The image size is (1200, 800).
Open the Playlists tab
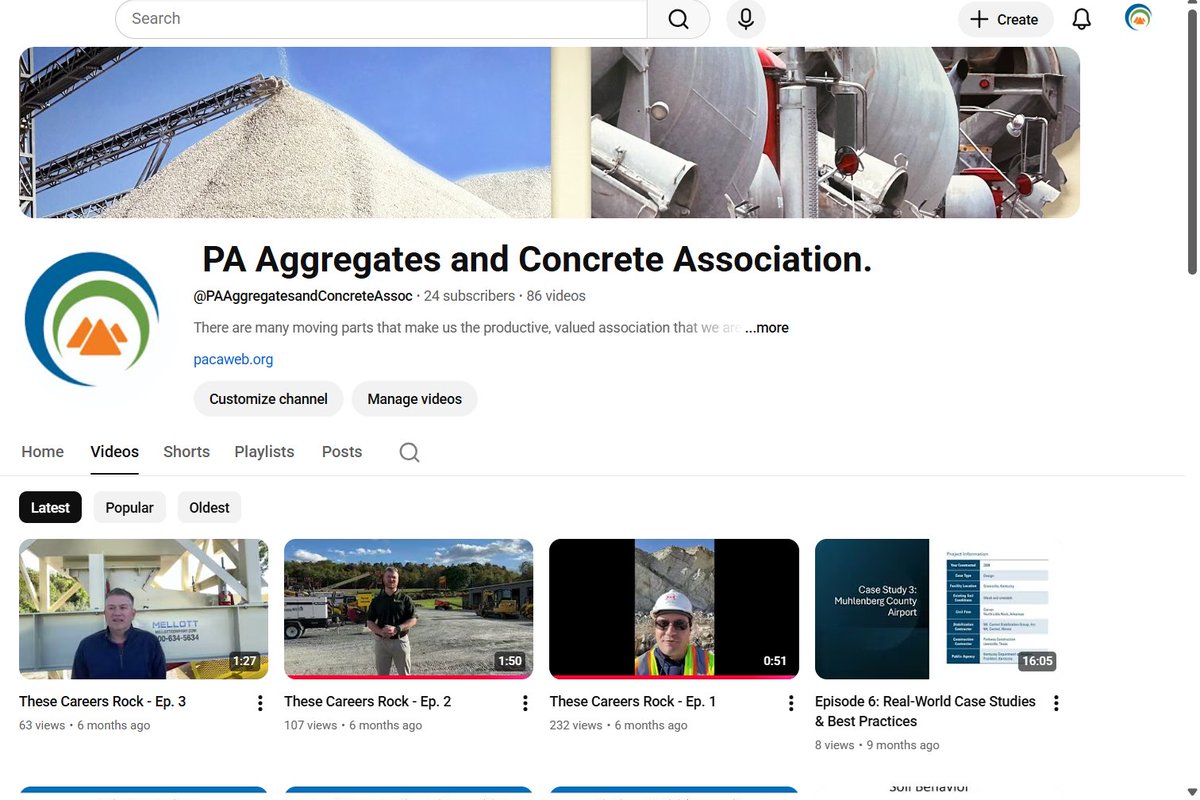[264, 452]
